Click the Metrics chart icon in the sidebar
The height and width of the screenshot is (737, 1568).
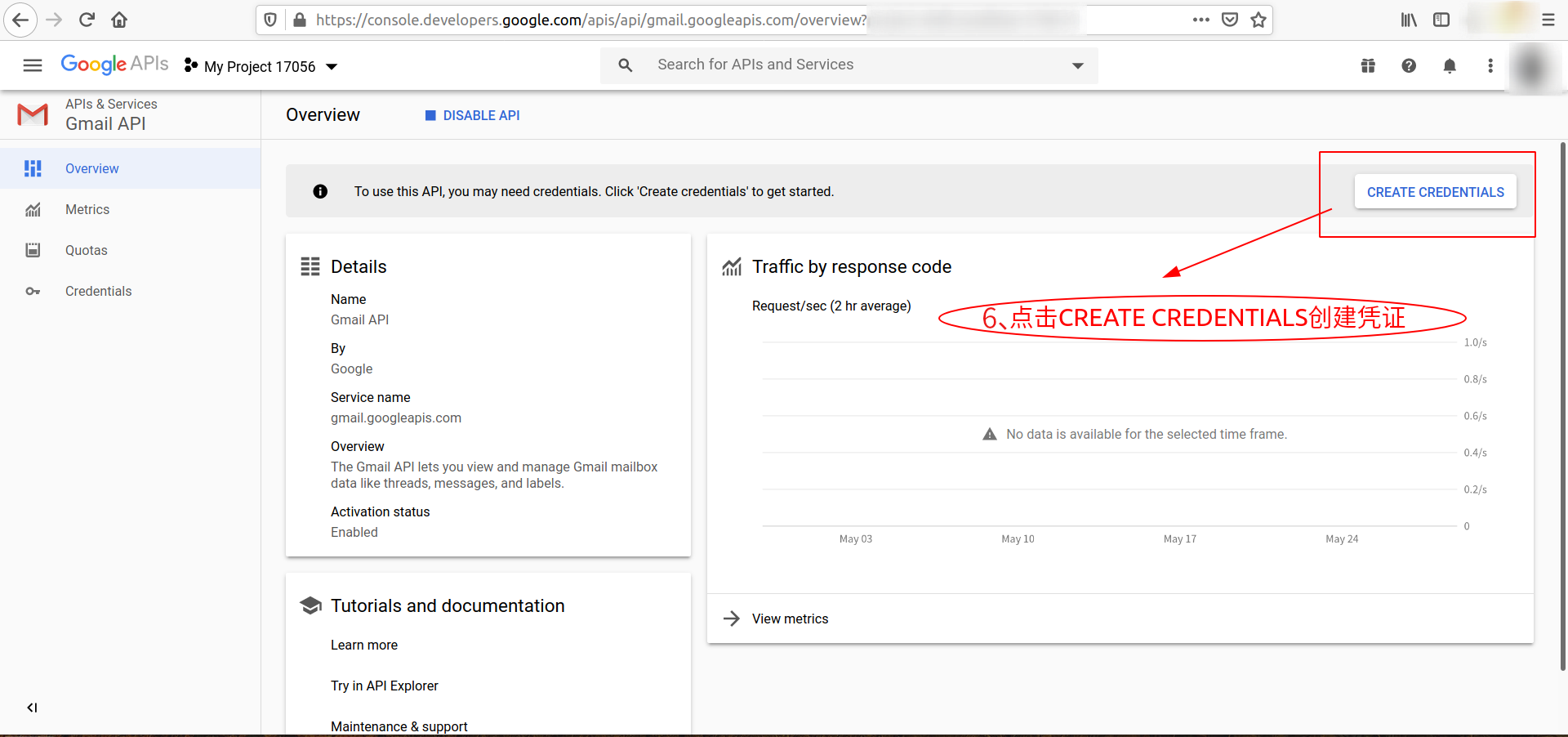pos(33,209)
